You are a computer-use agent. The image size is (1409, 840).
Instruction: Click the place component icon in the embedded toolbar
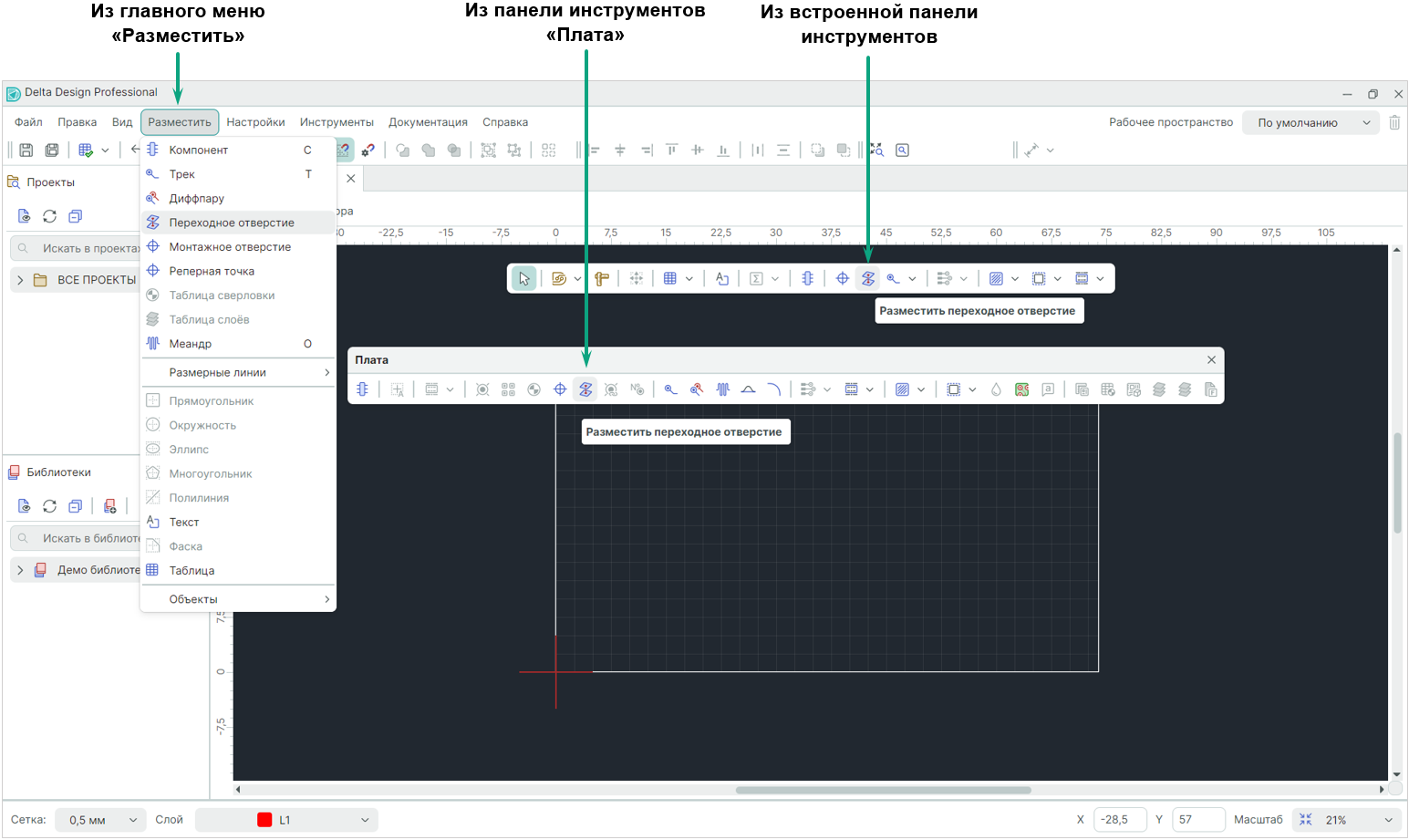tap(807, 279)
